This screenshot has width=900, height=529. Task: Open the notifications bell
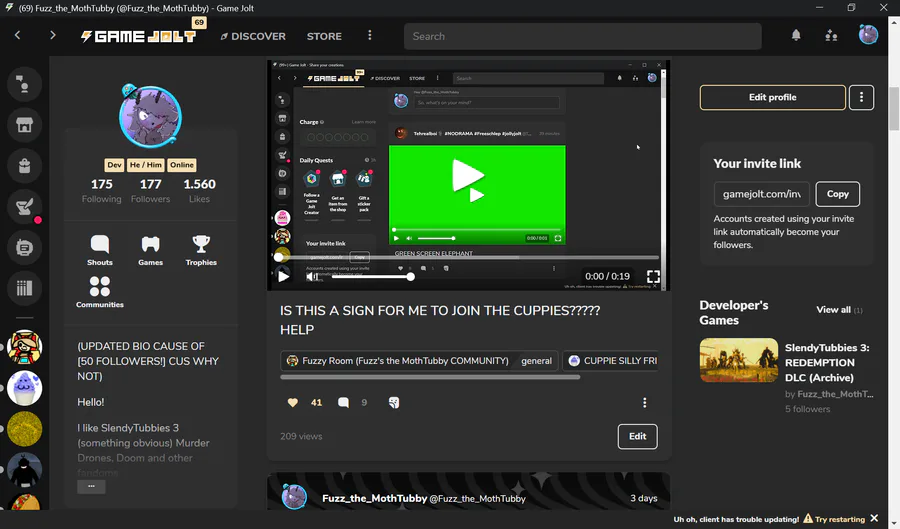point(796,36)
